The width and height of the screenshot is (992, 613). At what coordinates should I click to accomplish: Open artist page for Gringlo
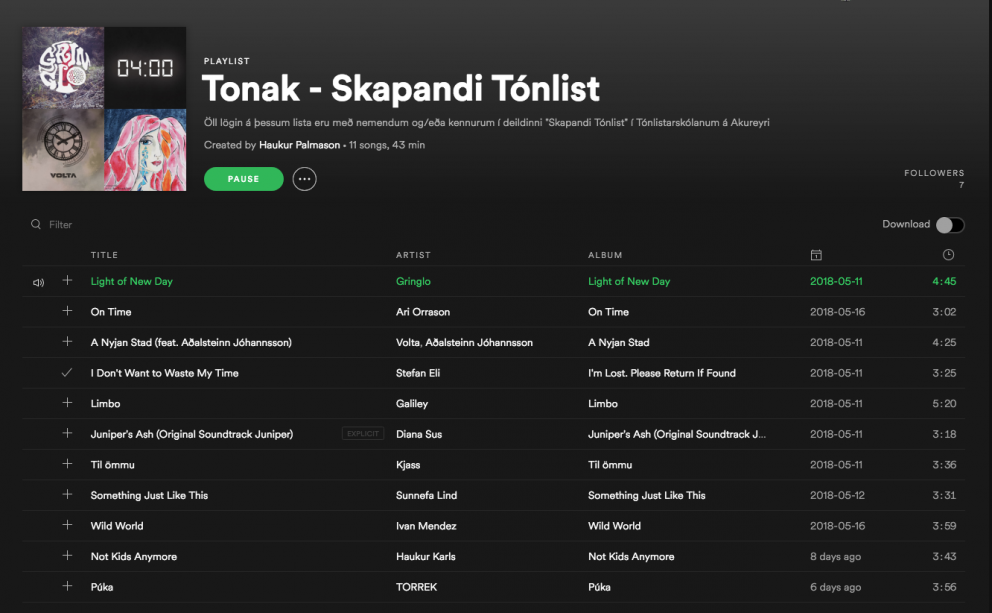click(413, 282)
